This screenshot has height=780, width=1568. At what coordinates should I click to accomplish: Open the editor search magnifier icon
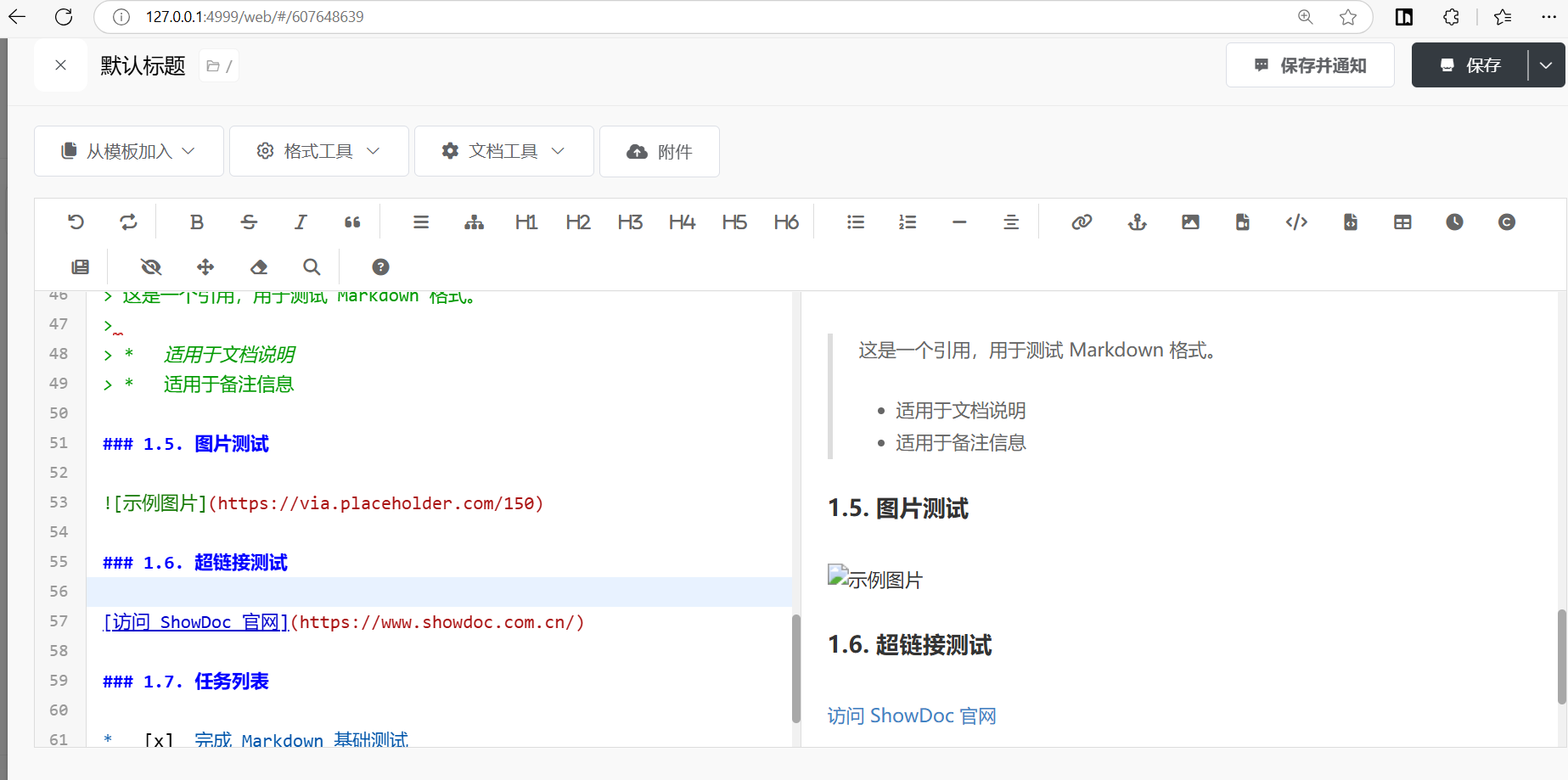pos(312,267)
